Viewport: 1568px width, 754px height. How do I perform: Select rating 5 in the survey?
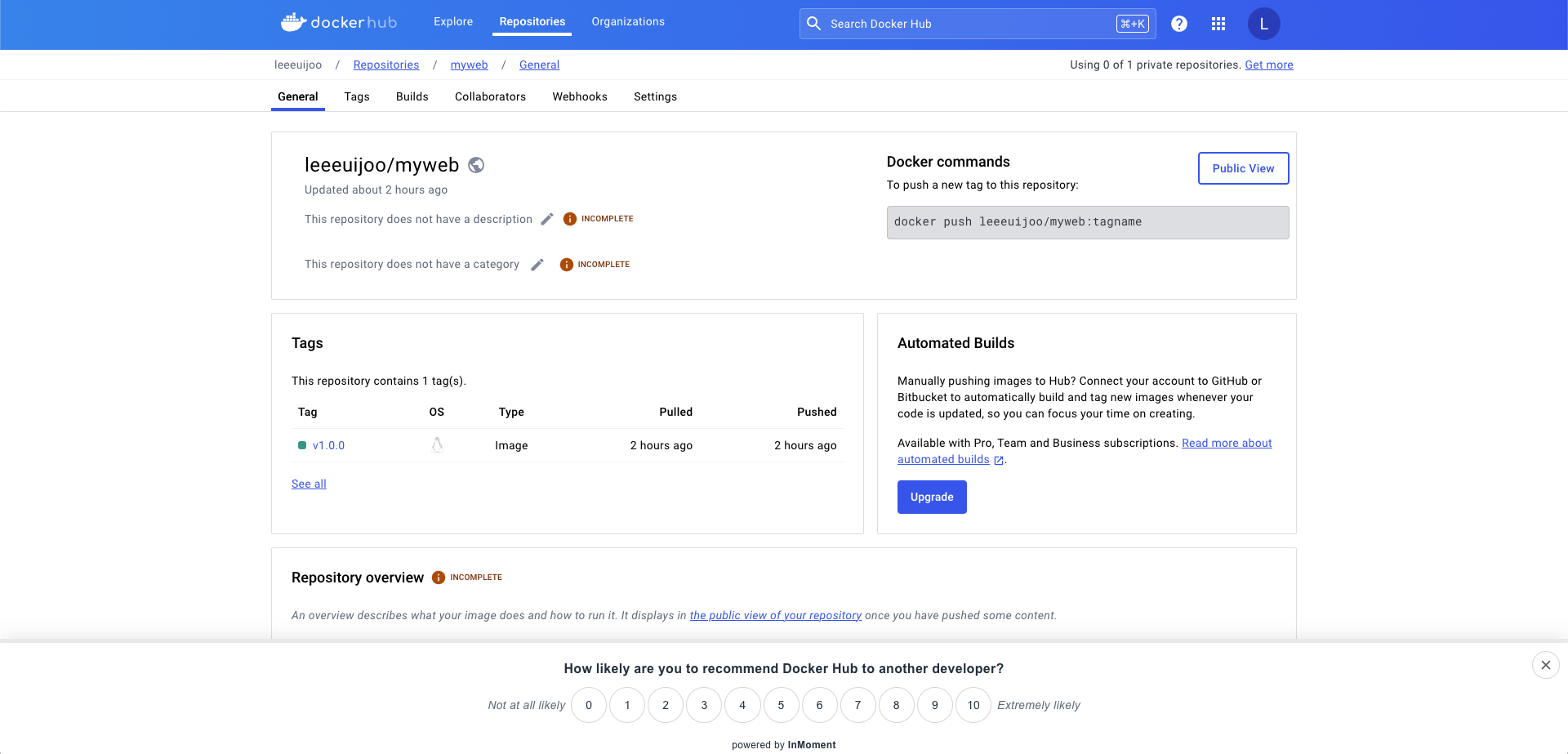(x=781, y=705)
